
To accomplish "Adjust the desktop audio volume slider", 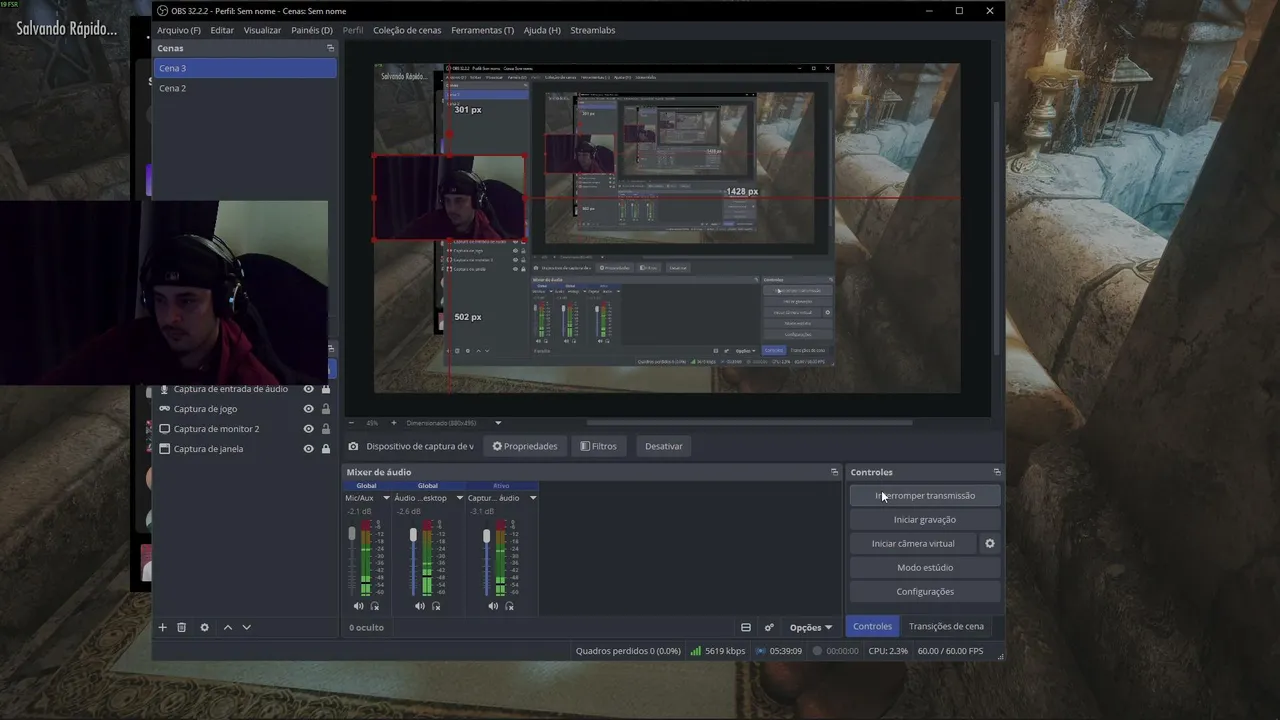I will (413, 535).
